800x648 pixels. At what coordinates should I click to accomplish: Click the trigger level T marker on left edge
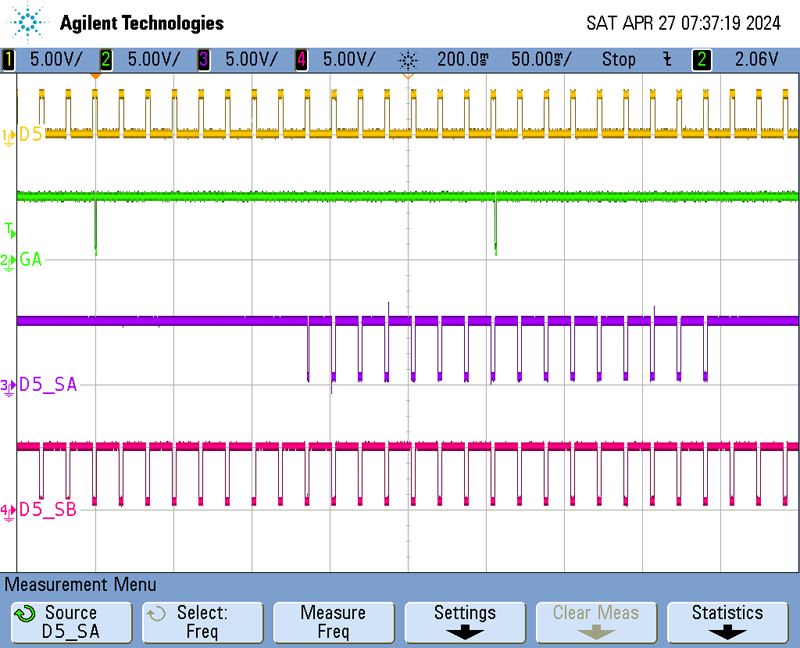point(9,230)
